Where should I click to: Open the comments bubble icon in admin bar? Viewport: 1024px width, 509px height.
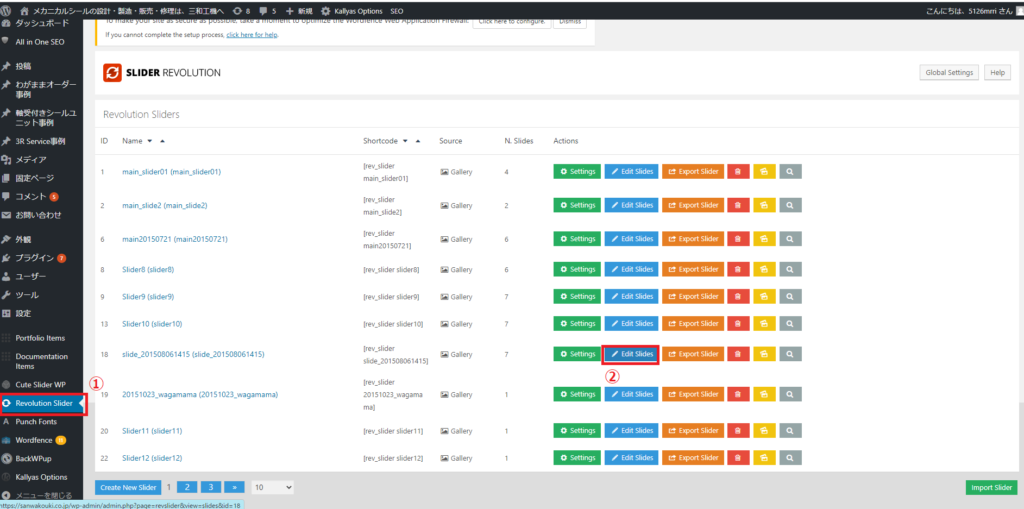(x=262, y=9)
